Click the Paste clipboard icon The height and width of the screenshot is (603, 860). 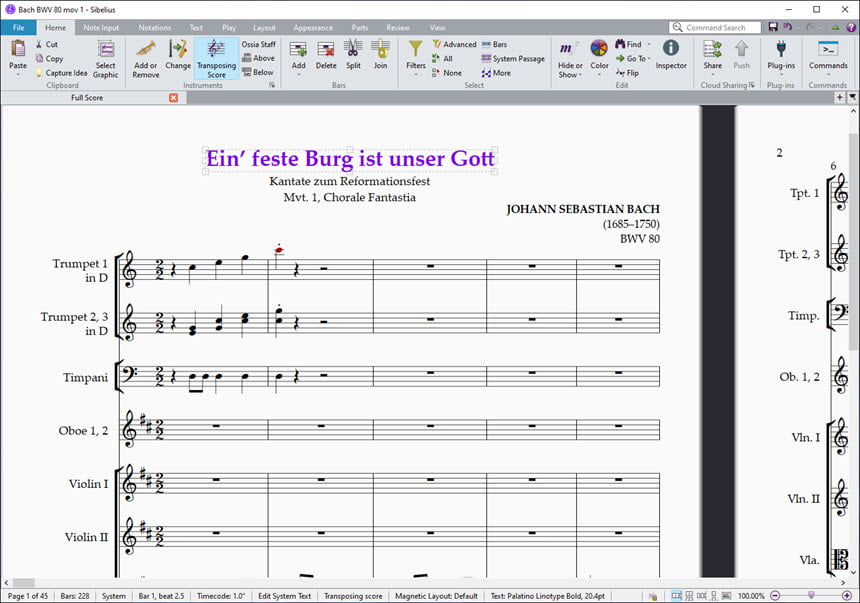18,49
